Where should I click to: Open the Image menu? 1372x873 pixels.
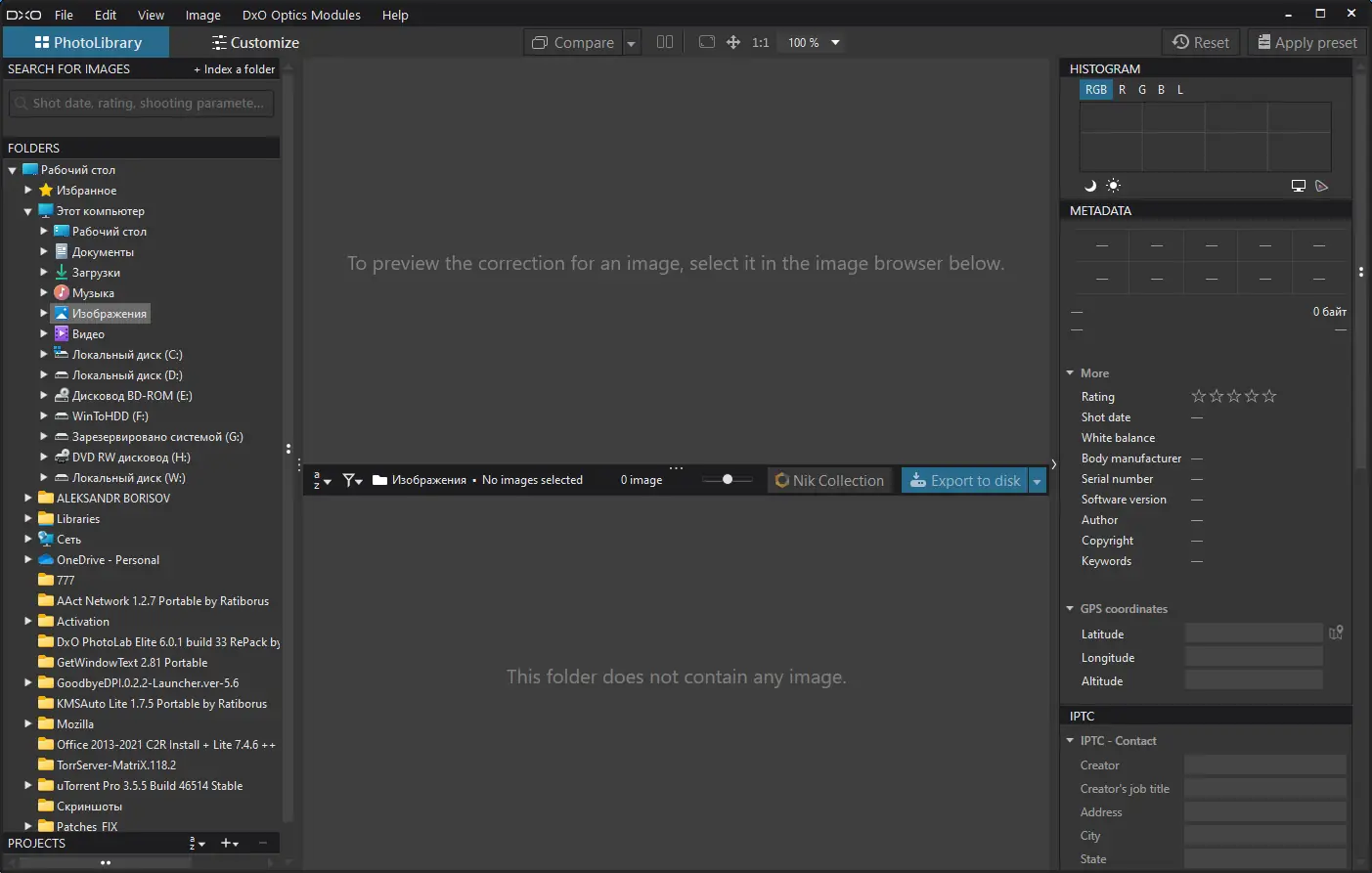coord(203,15)
